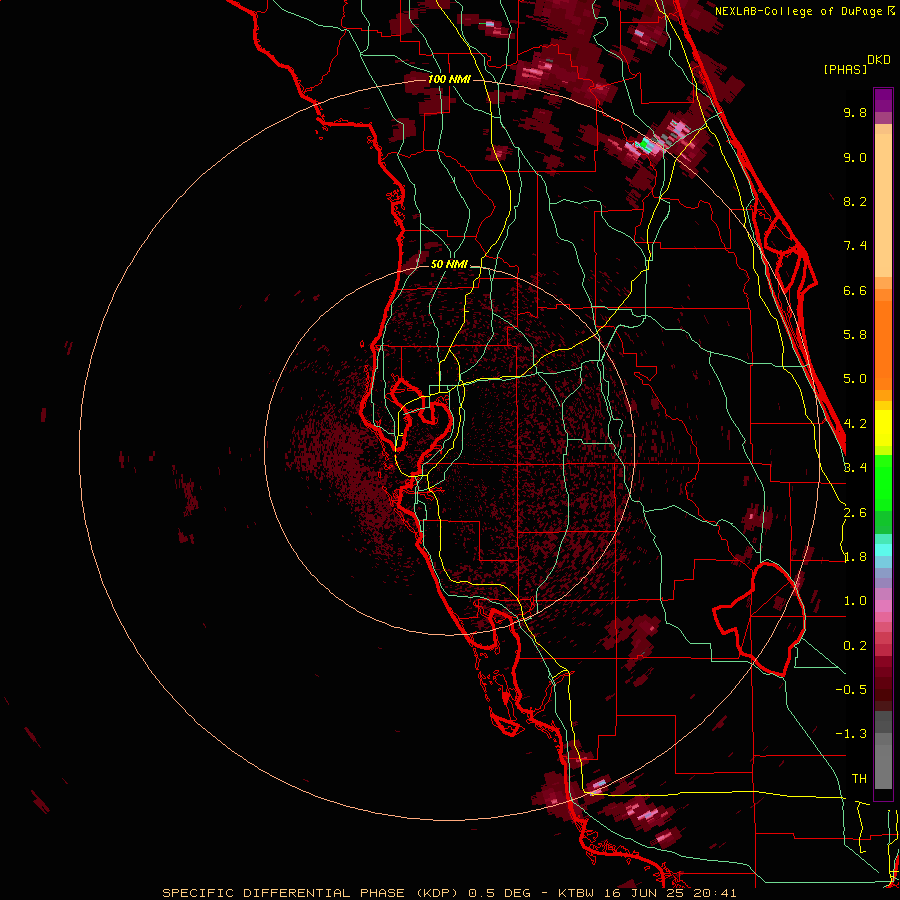Image resolution: width=900 pixels, height=900 pixels.
Task: Select the 5.8 scale value
Action: [855, 335]
